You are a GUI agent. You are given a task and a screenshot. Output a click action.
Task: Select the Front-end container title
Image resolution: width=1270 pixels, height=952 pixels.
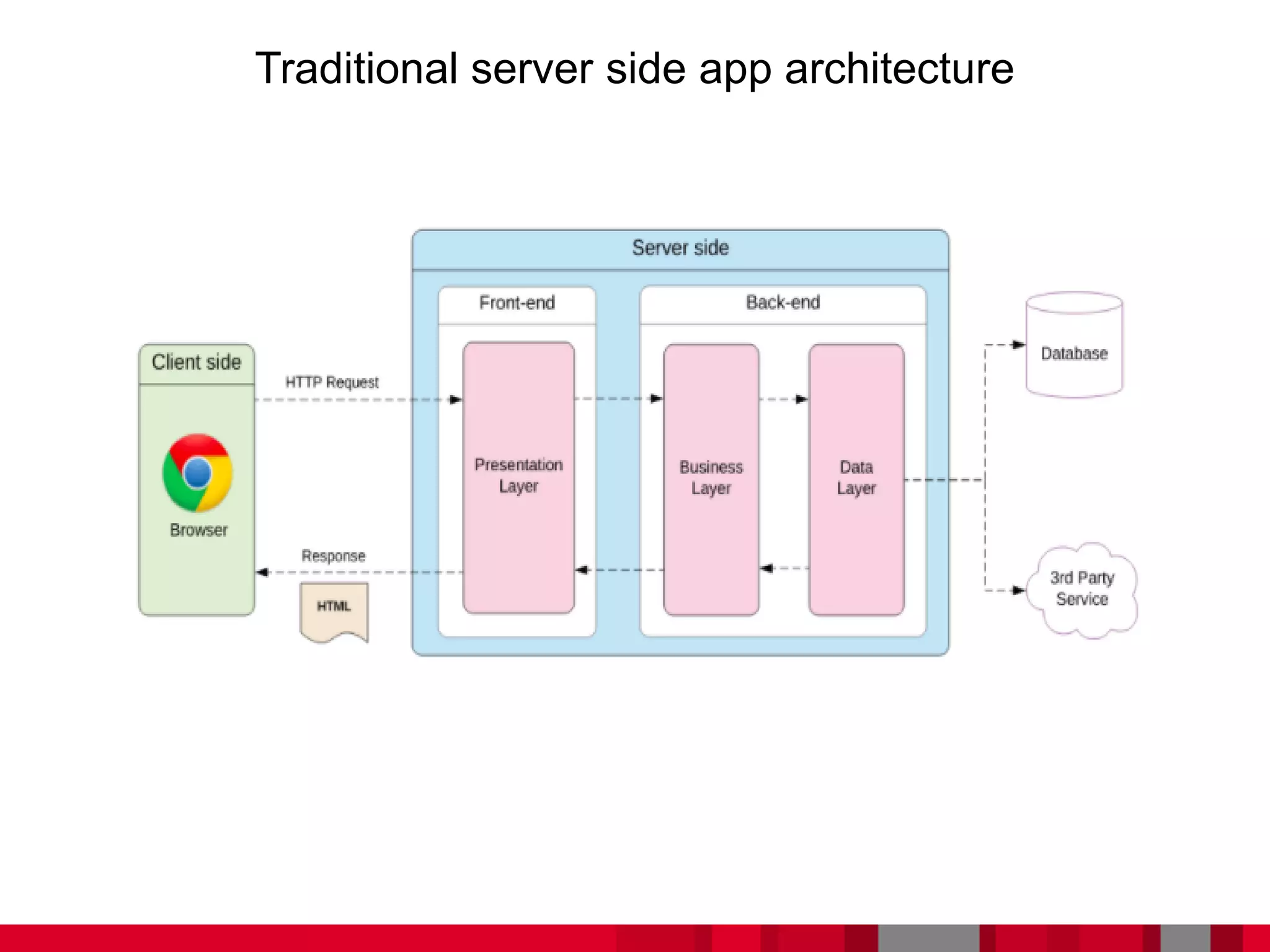(x=517, y=303)
